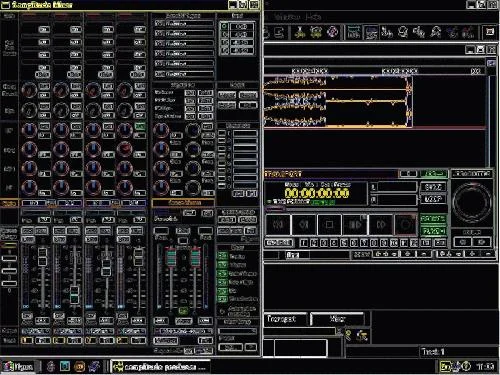
Task: Click the round Record button in the transport
Action: tap(406, 225)
